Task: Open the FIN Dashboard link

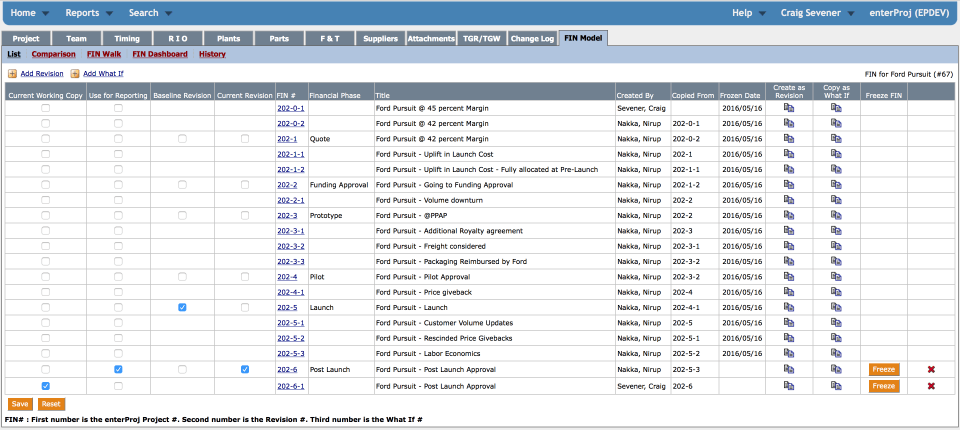Action: (x=160, y=54)
